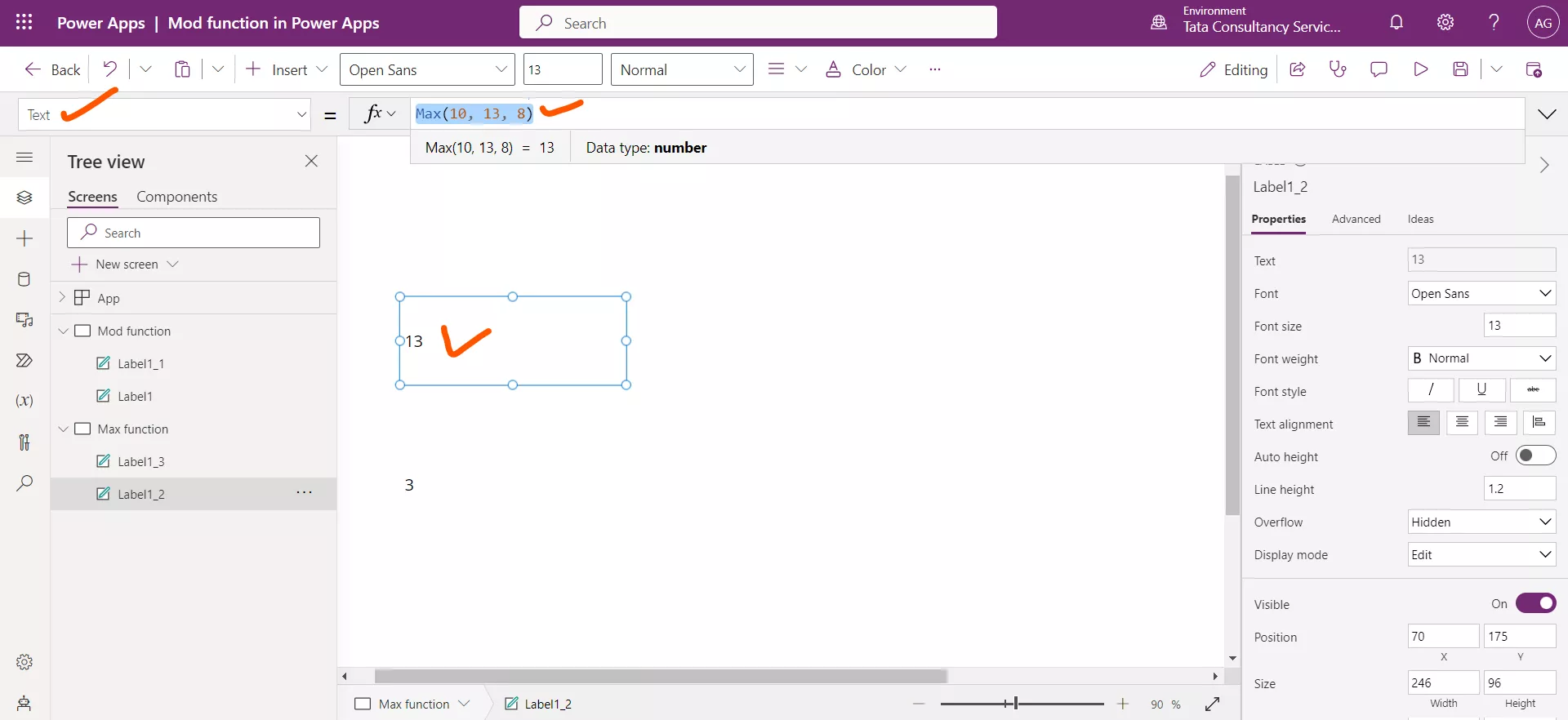Open the more options ellipsis for Label1_2
Viewport: 1568px width, 720px height.
304,493
